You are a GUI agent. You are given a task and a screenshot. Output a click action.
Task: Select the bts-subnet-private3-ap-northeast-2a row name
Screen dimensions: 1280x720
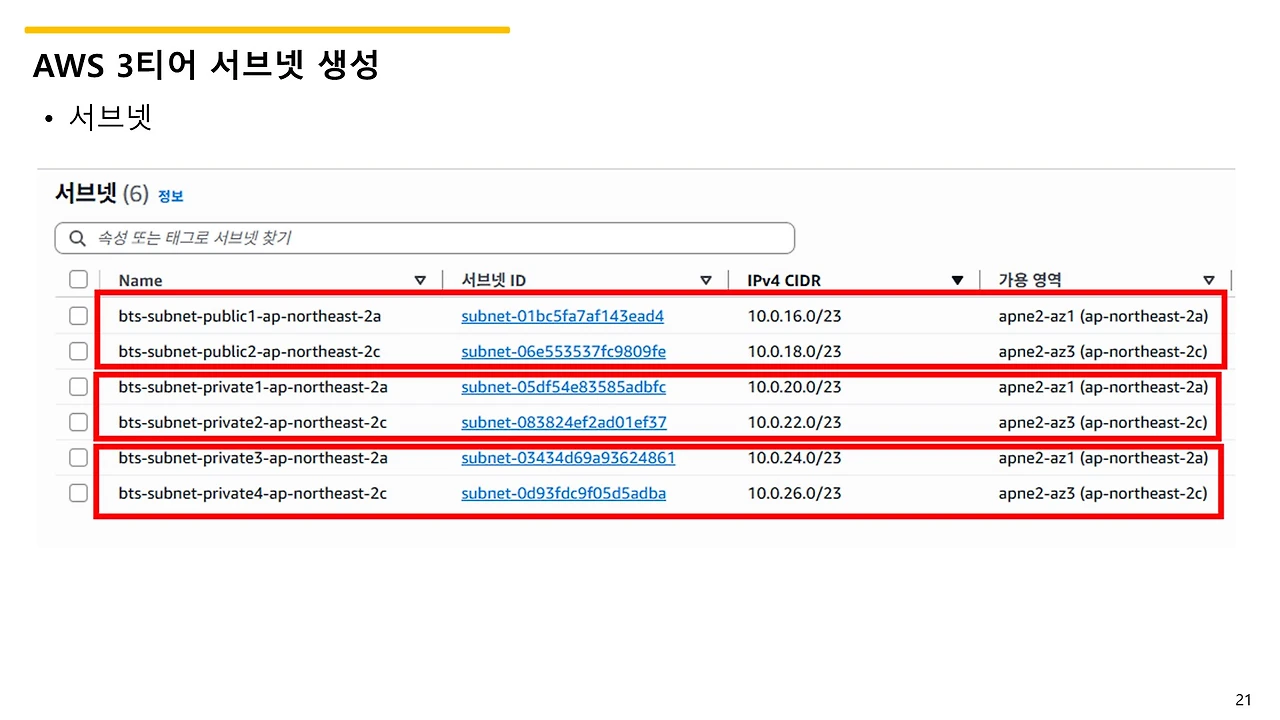point(253,458)
